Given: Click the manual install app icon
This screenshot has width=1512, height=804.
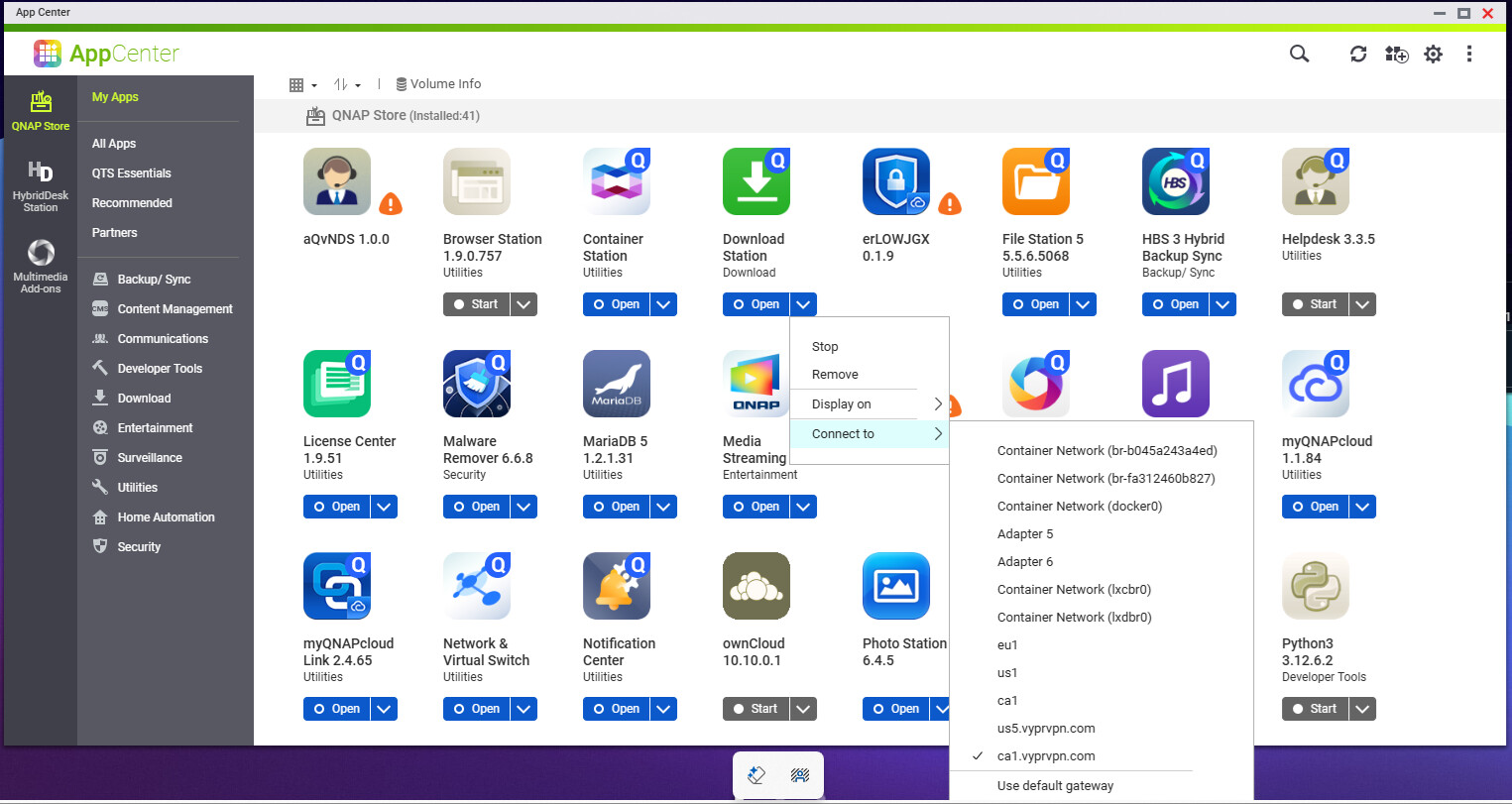Looking at the screenshot, I should click(x=1396, y=55).
